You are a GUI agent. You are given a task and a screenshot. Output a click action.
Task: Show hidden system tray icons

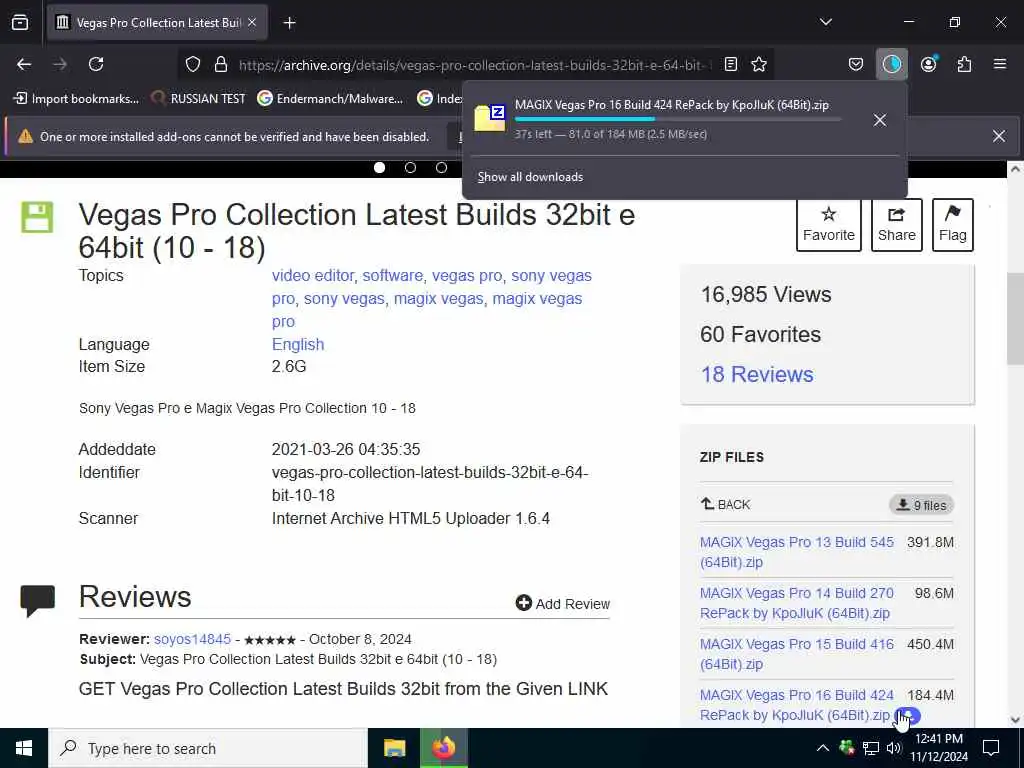[x=823, y=748]
